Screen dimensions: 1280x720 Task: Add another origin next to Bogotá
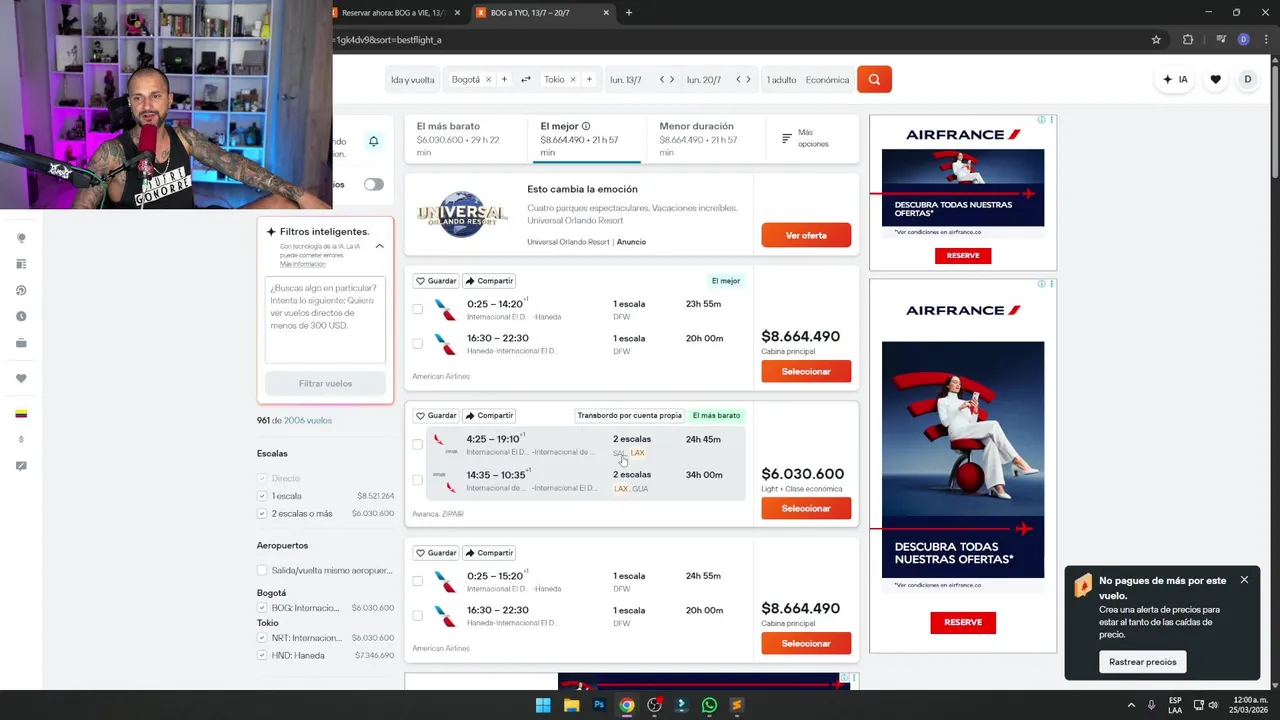504,80
